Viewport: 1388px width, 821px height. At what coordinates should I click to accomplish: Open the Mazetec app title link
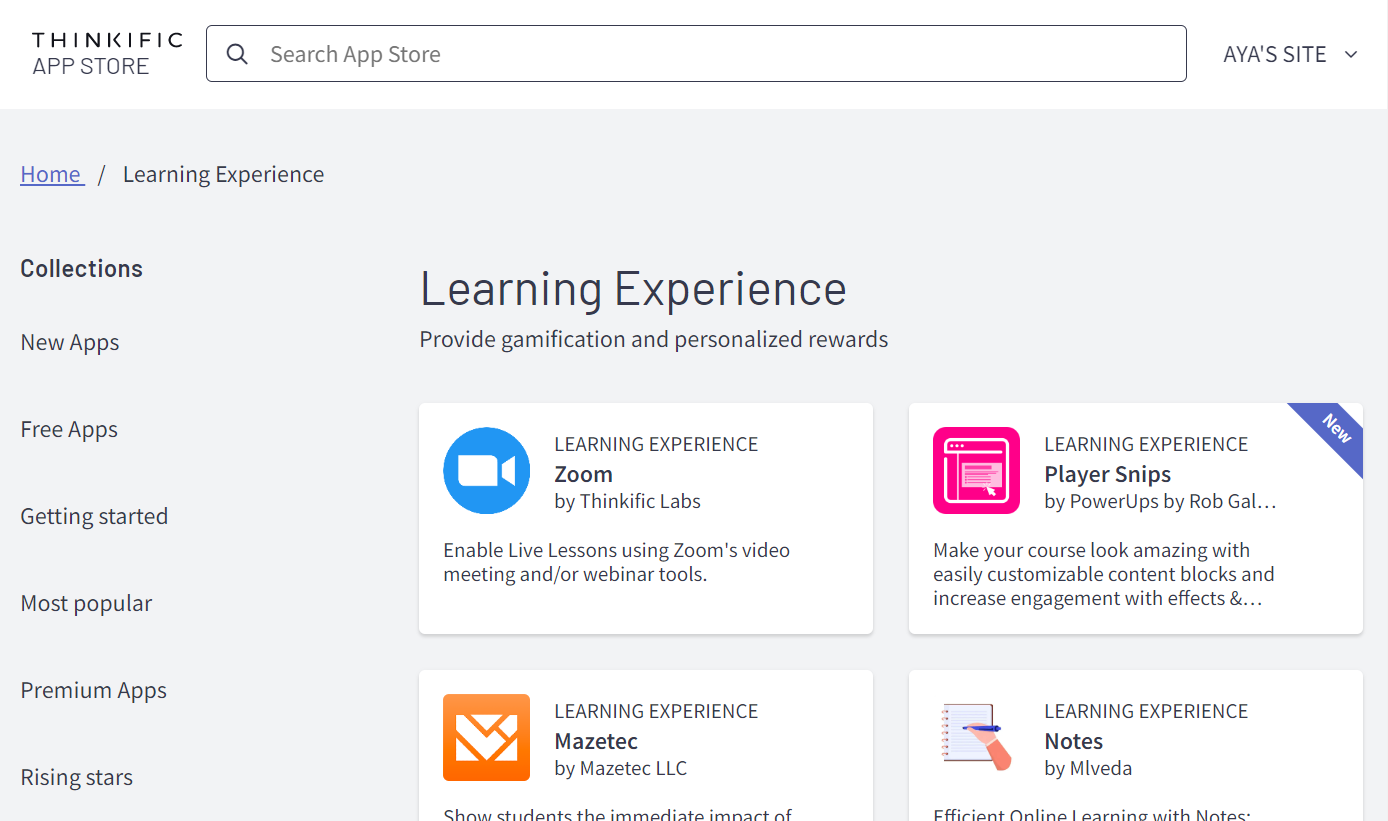[596, 741]
